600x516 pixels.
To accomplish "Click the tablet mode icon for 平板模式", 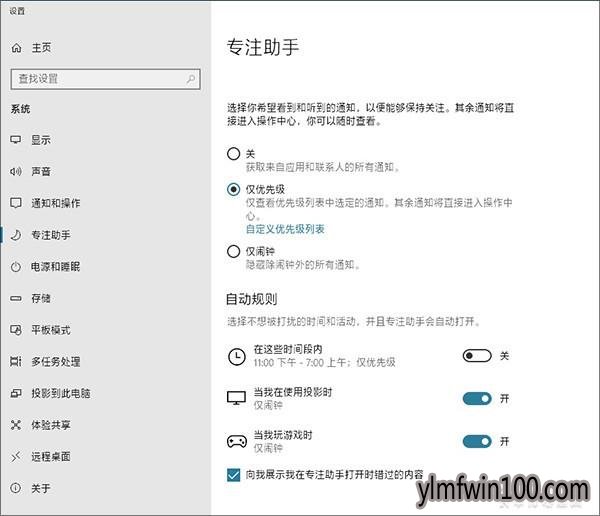I will tap(16, 330).
